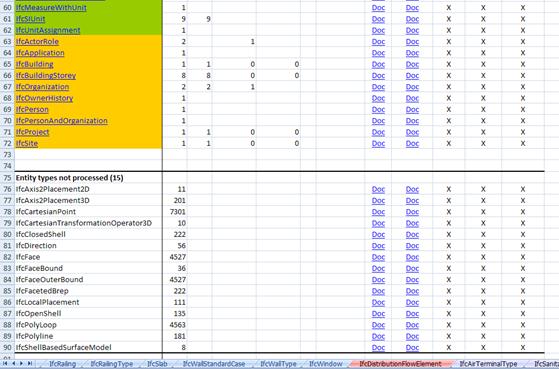This screenshot has width=559, height=369.
Task: Select the IfcLocalPlacement cell
Action: (88, 302)
